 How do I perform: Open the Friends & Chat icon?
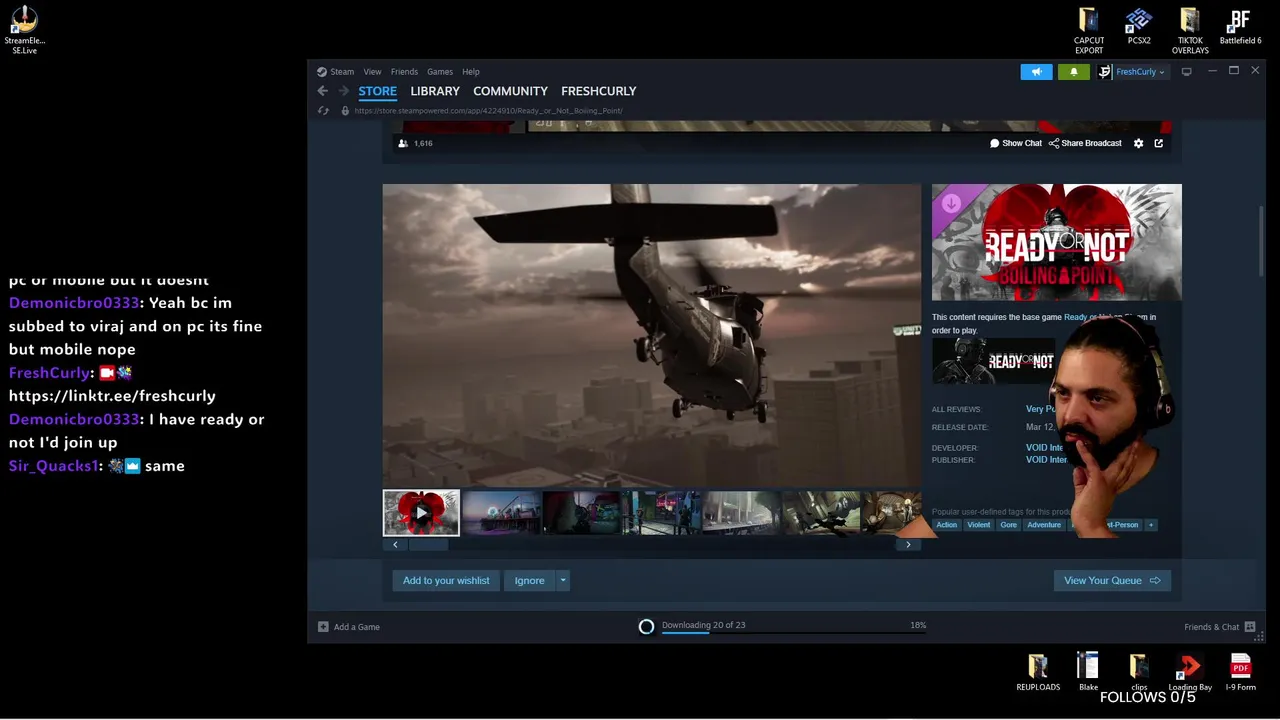coord(1250,627)
